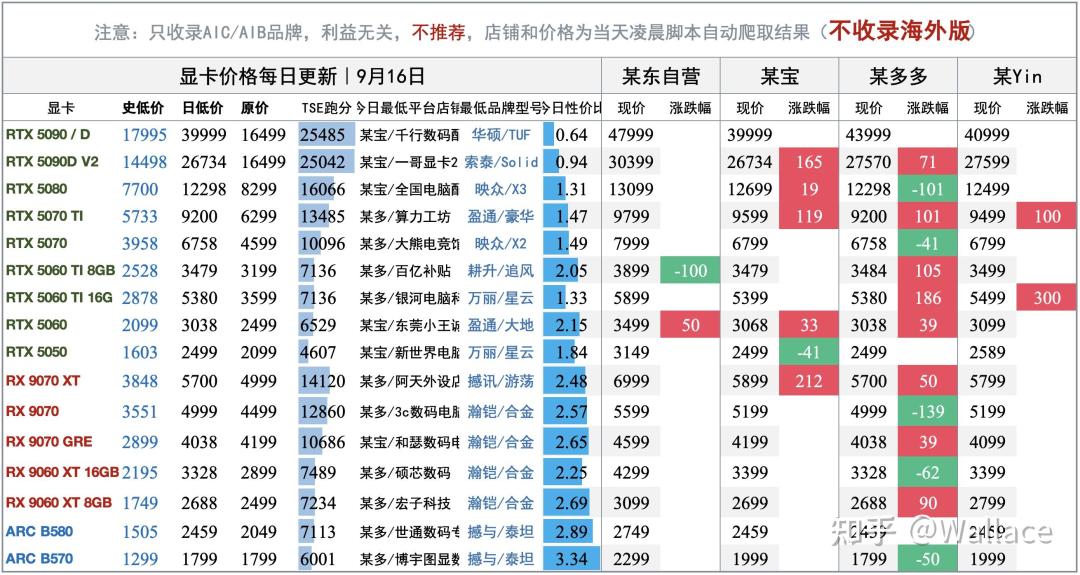Click the "某多/算力工坊" store cell
The height and width of the screenshot is (575, 1080).
(405, 216)
